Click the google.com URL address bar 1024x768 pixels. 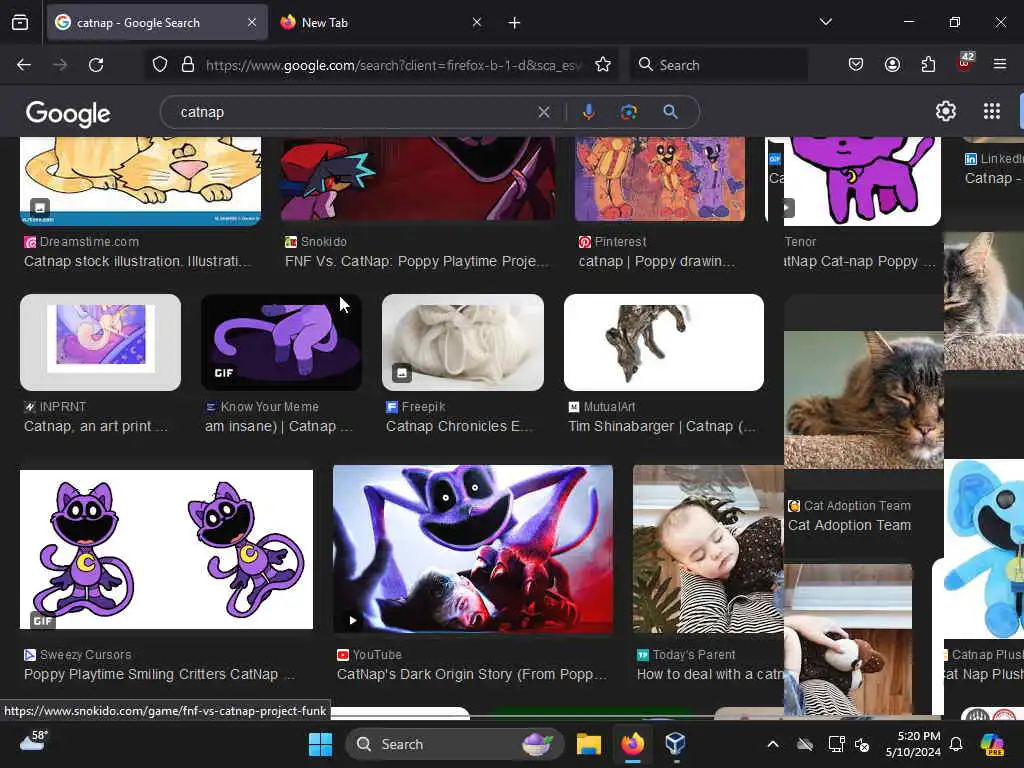point(392,65)
